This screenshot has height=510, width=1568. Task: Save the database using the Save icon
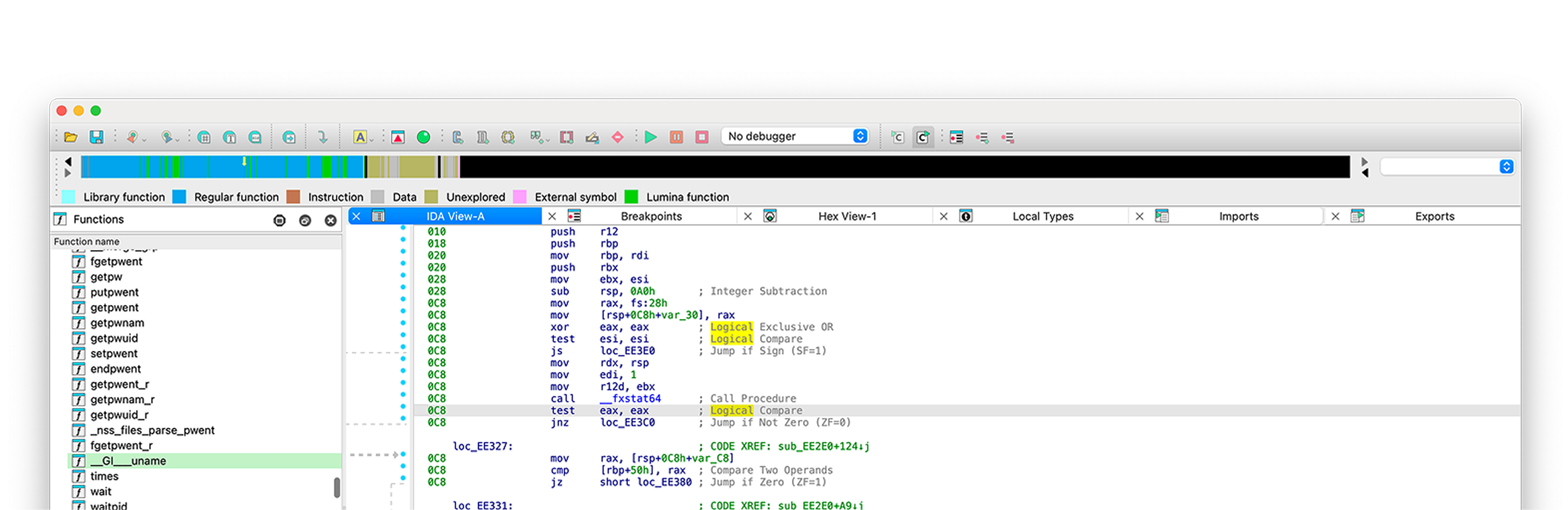pyautogui.click(x=96, y=136)
